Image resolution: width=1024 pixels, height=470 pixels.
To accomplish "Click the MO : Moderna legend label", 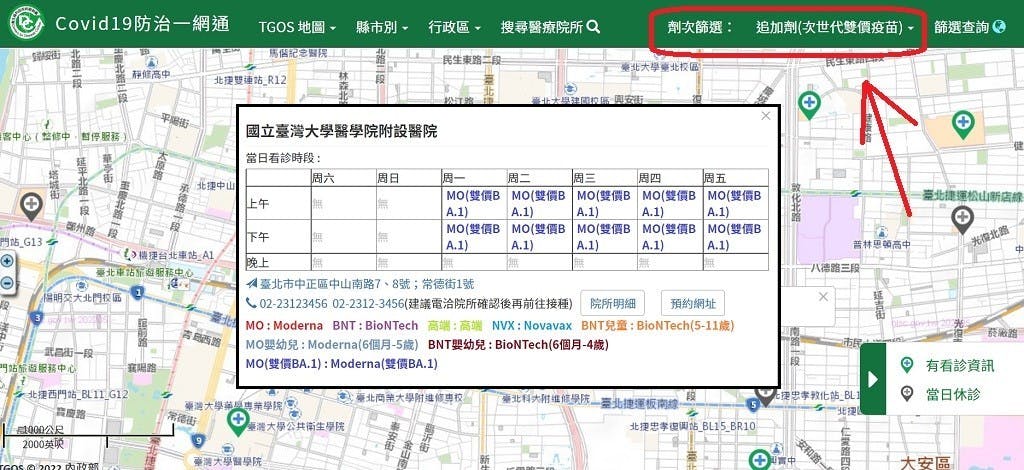I will (x=285, y=325).
